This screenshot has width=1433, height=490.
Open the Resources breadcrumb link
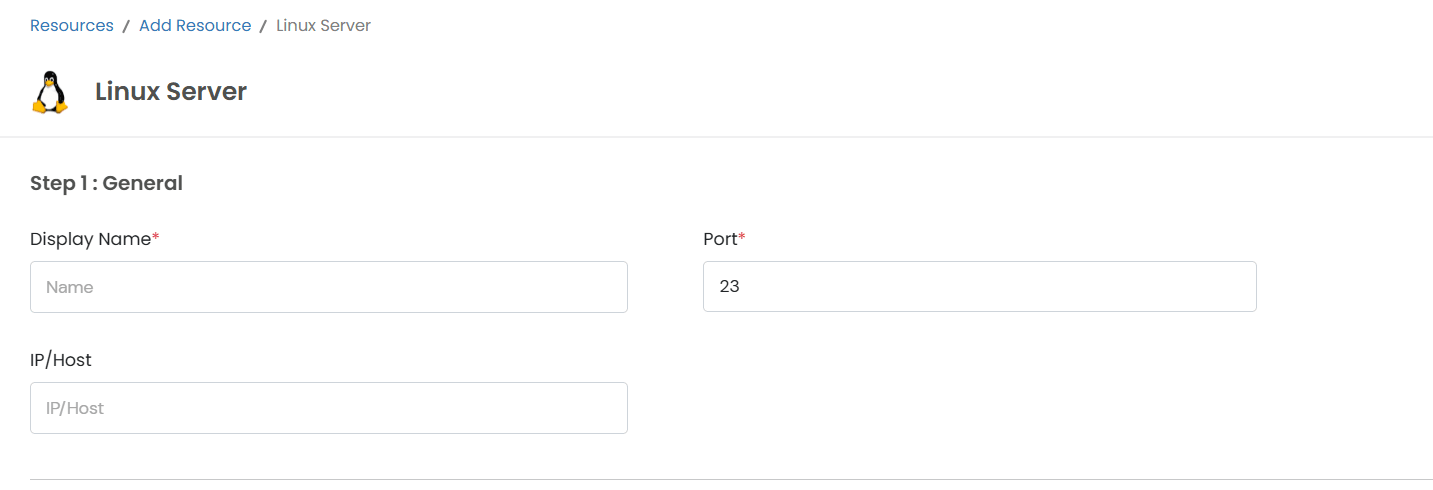click(x=72, y=26)
